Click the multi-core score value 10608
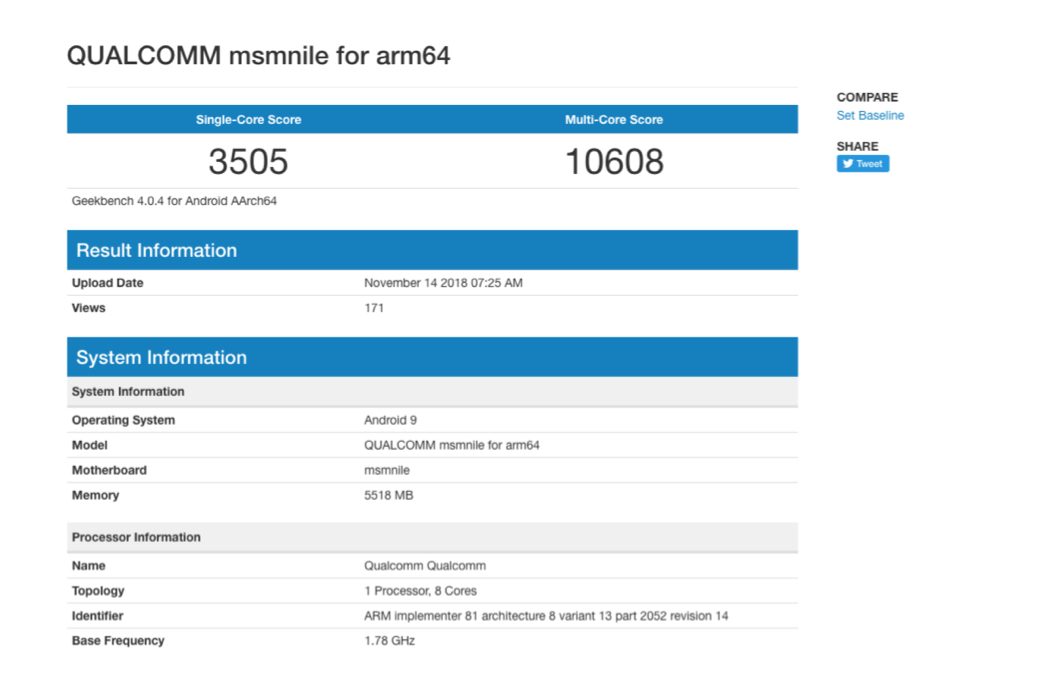 pyautogui.click(x=614, y=161)
